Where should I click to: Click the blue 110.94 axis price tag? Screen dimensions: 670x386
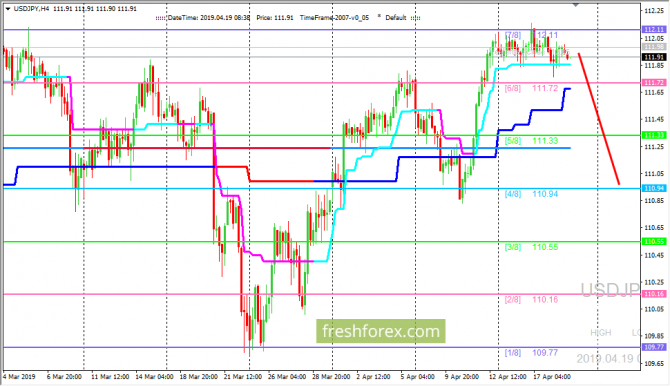tap(654, 188)
